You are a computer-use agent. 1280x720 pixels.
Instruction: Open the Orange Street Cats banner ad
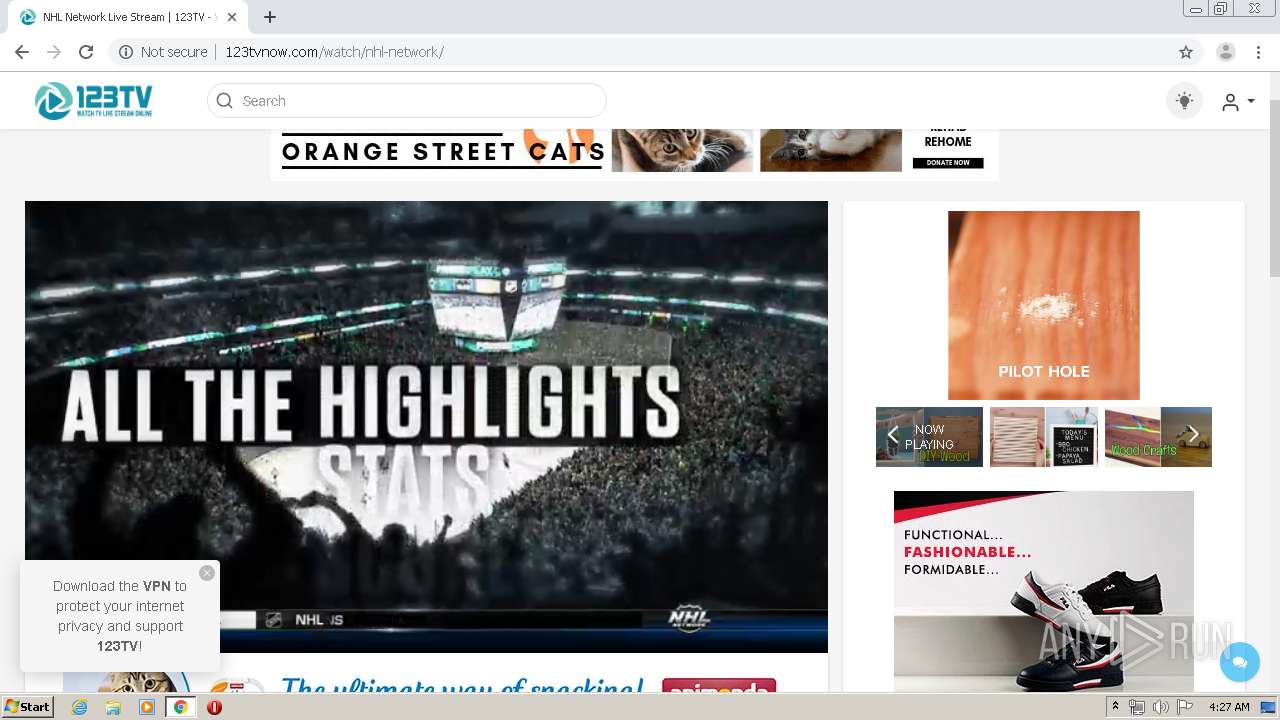(634, 153)
